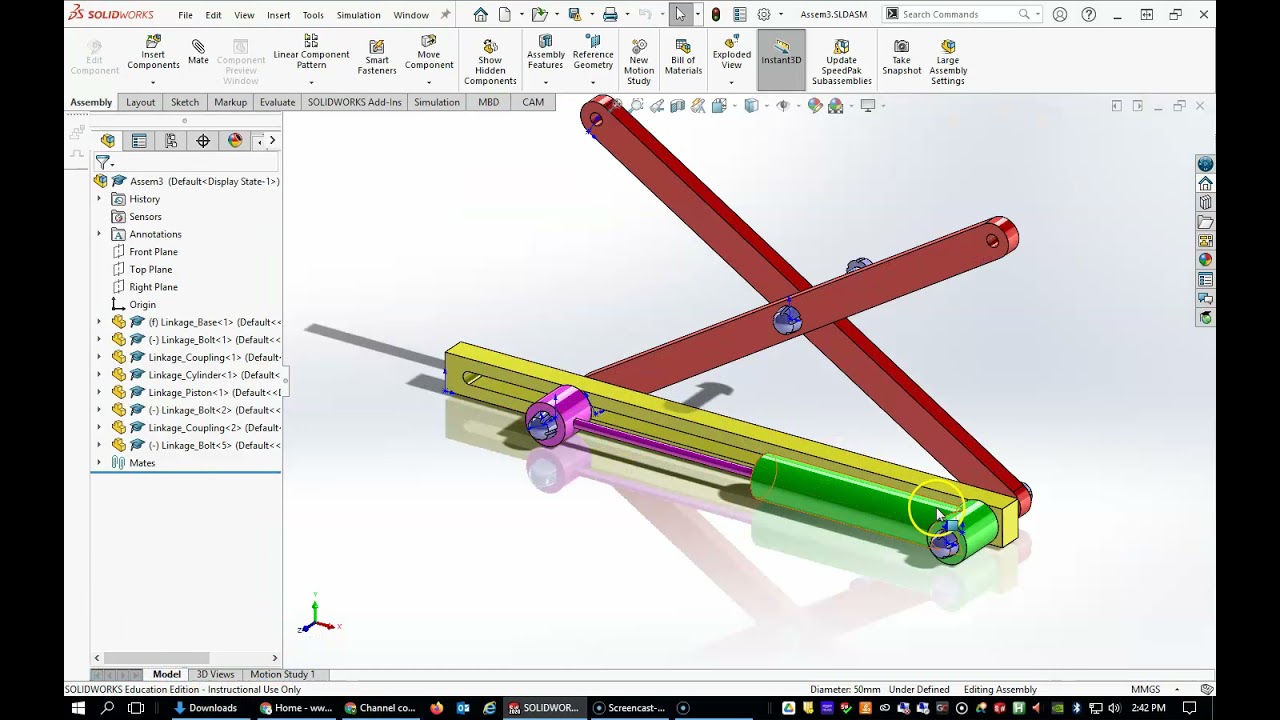Click the Home icon in the title bar
This screenshot has height=720, width=1280.
[x=481, y=14]
